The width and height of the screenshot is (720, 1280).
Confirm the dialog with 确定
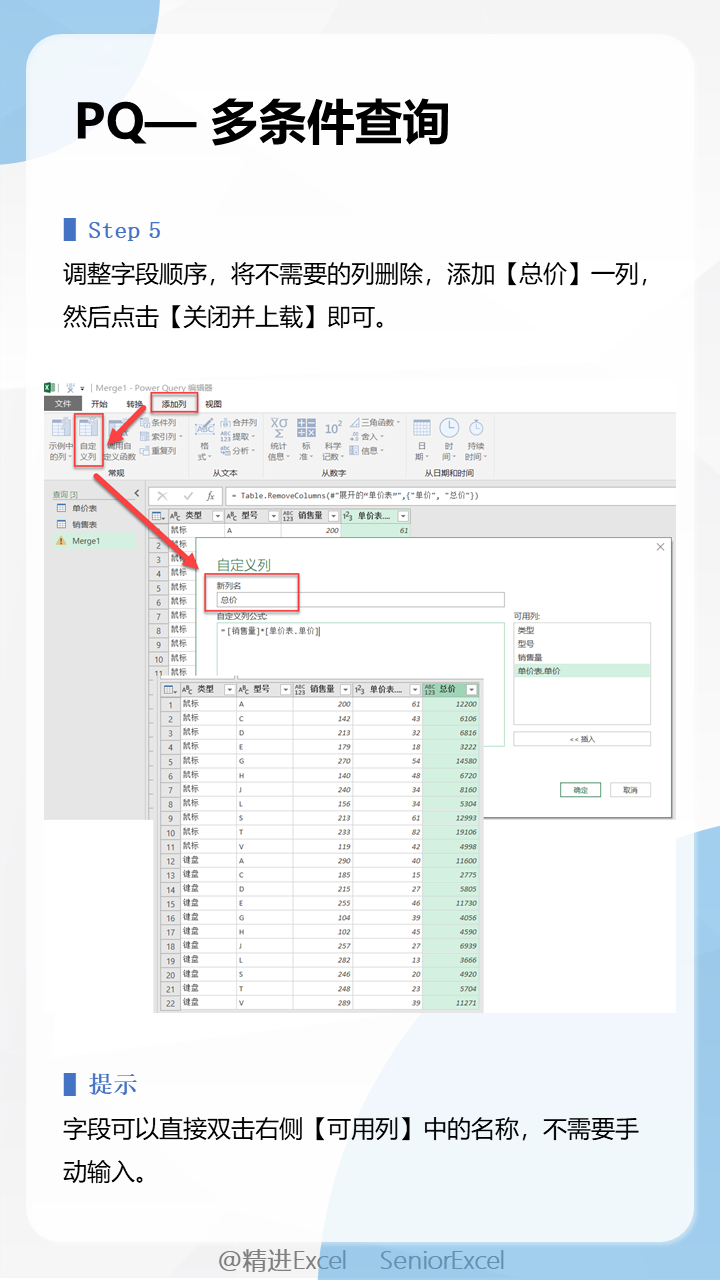click(x=580, y=790)
